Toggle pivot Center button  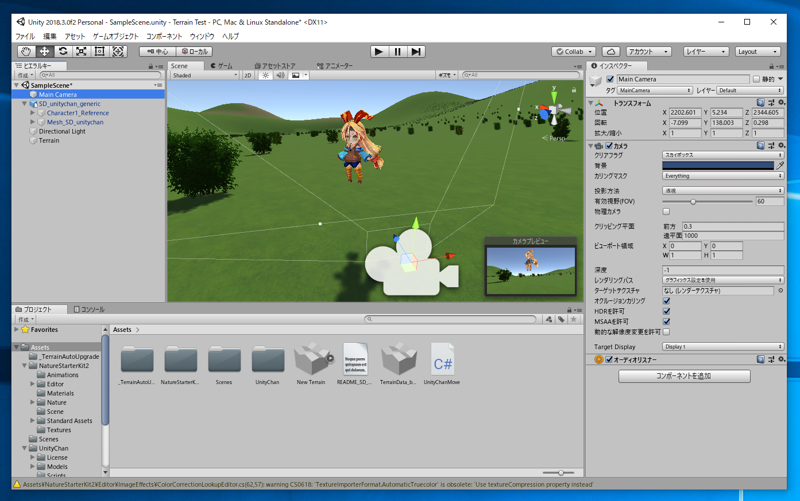pyautogui.click(x=158, y=52)
